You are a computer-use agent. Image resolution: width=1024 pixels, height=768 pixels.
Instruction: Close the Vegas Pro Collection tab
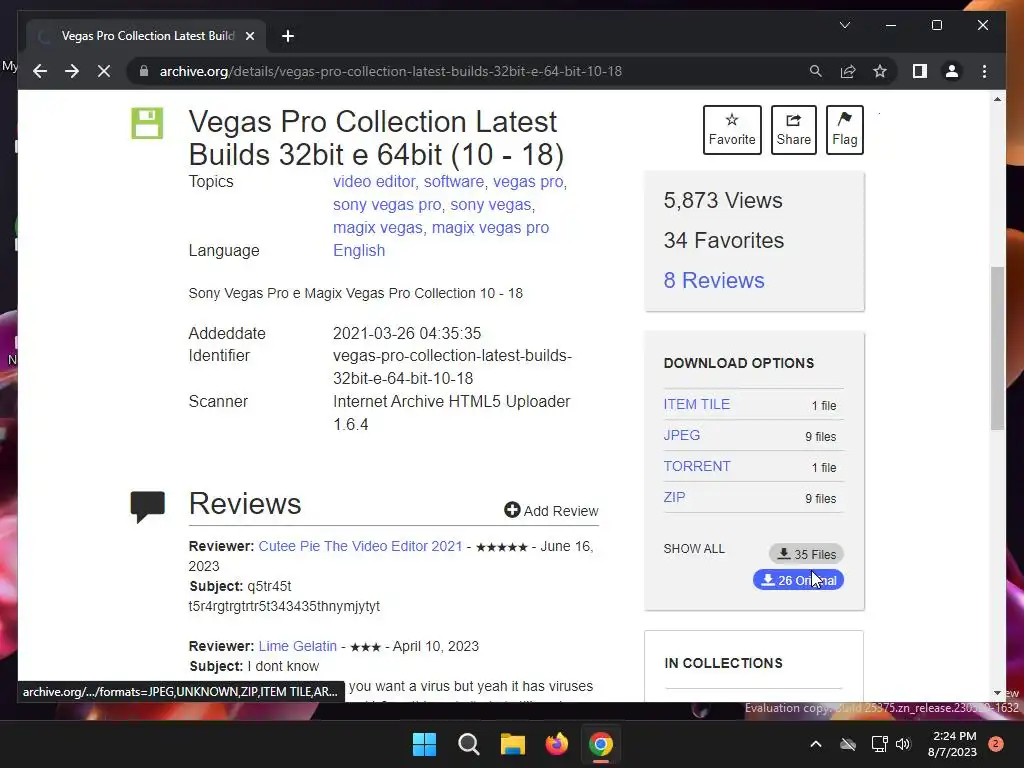pos(249,36)
